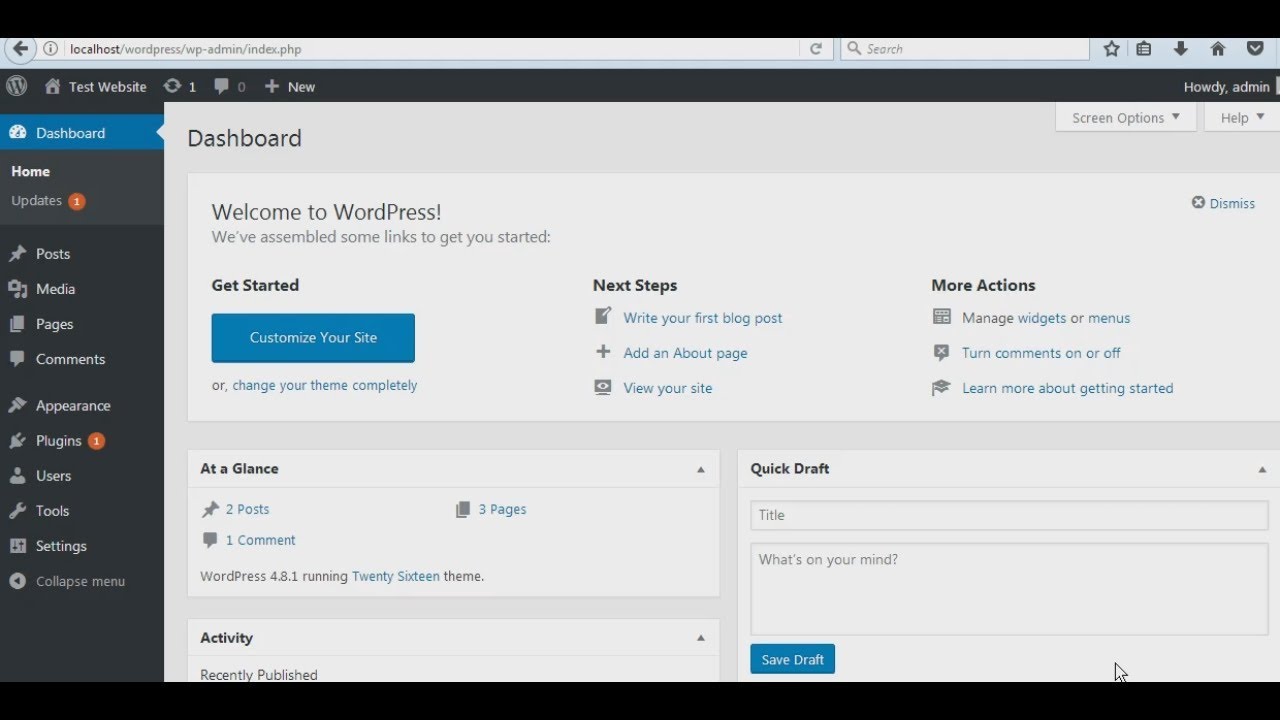The height and width of the screenshot is (720, 1280).
Task: Click the Save Draft button
Action: (792, 659)
